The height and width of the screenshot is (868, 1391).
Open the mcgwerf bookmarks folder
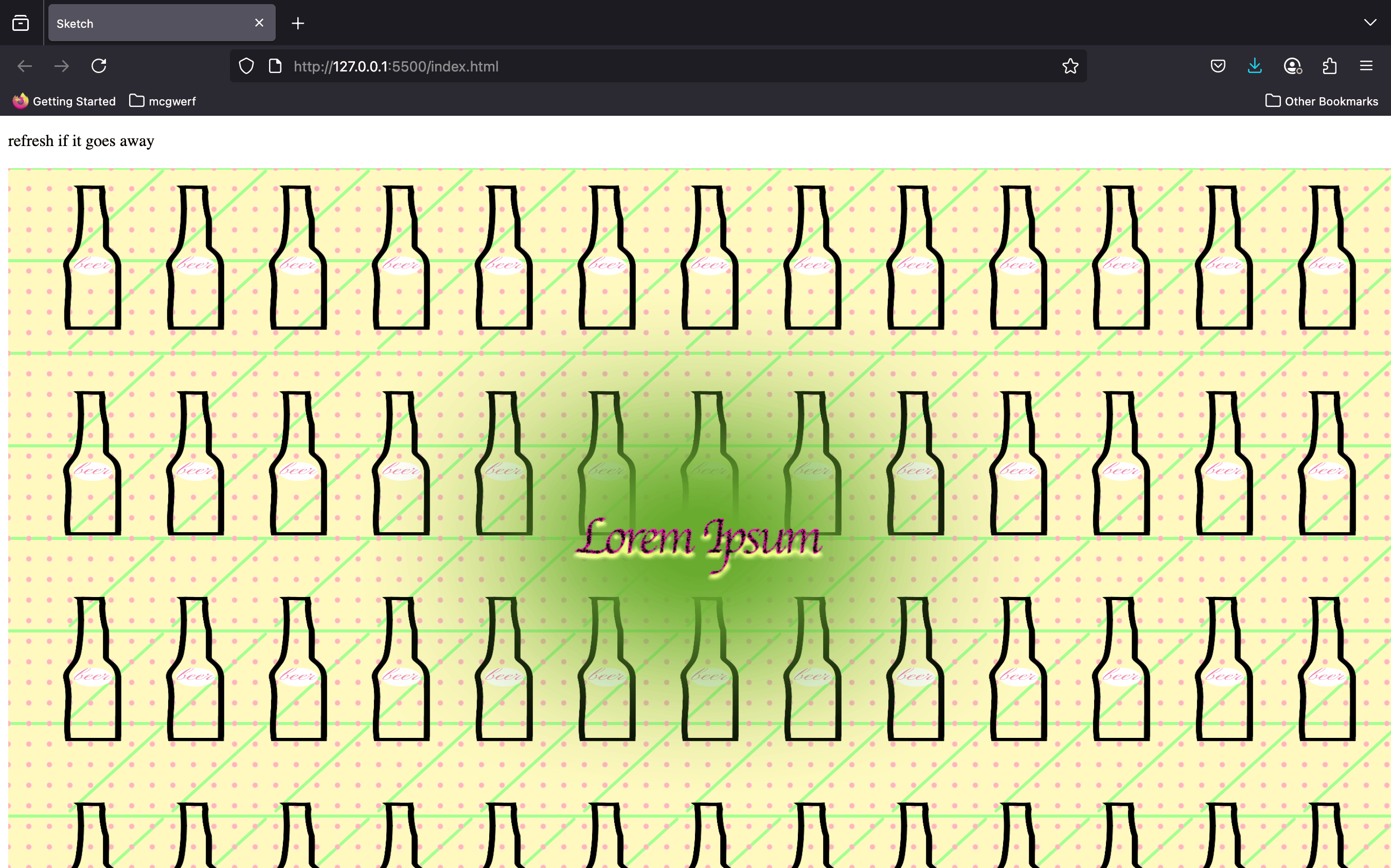[163, 101]
